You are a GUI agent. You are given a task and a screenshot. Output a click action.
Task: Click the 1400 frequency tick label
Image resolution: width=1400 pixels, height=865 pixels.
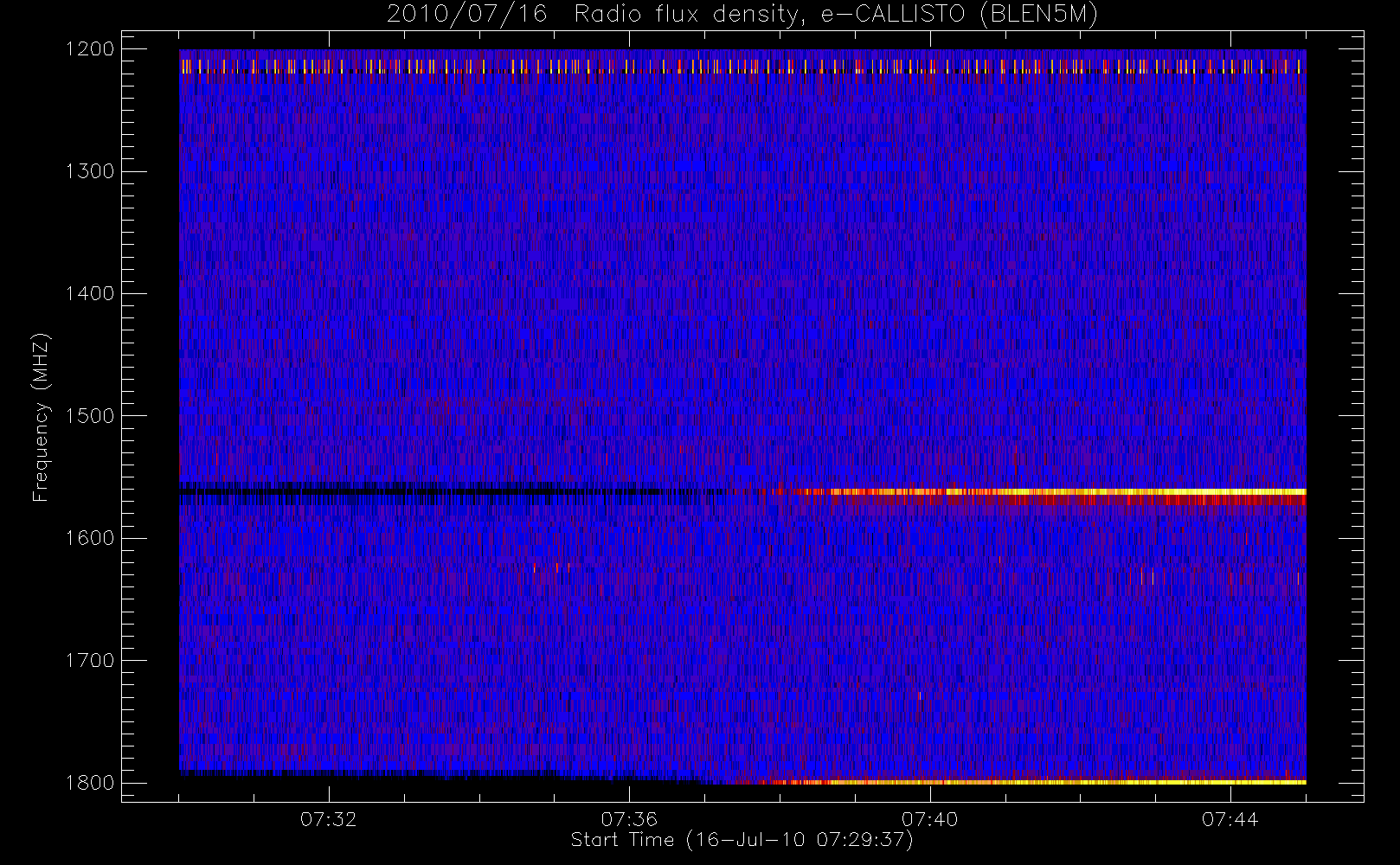coord(90,293)
